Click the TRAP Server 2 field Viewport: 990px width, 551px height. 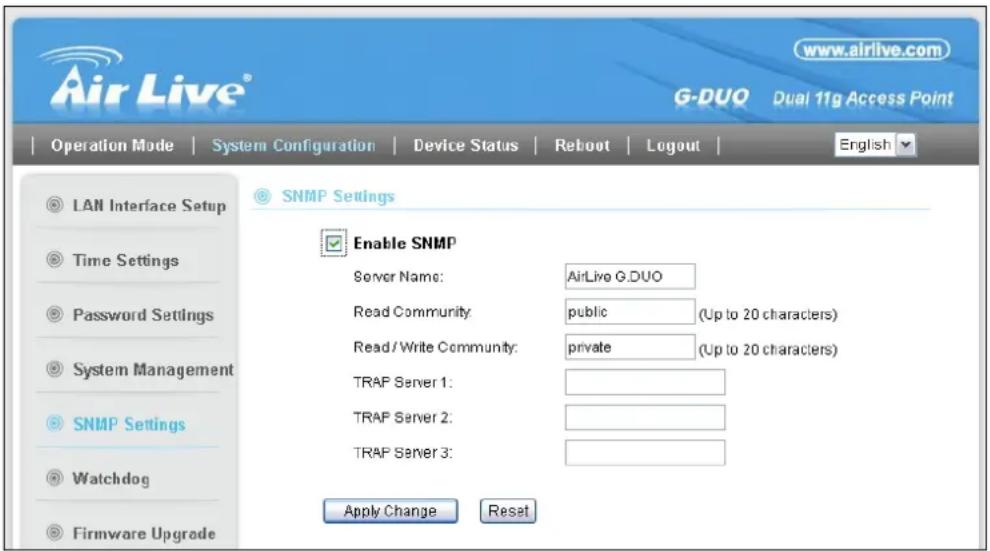(x=645, y=417)
